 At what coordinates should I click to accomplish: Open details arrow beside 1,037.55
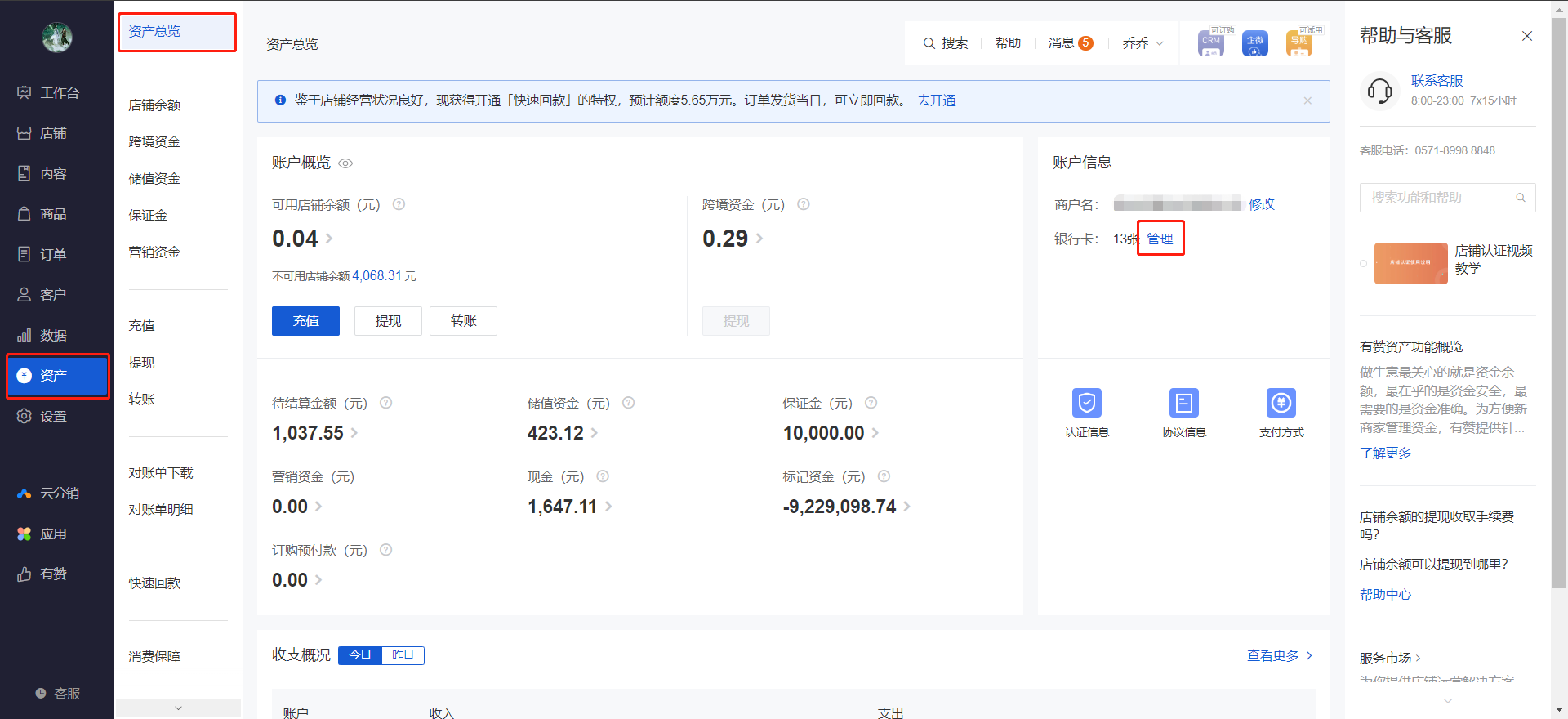coord(354,433)
